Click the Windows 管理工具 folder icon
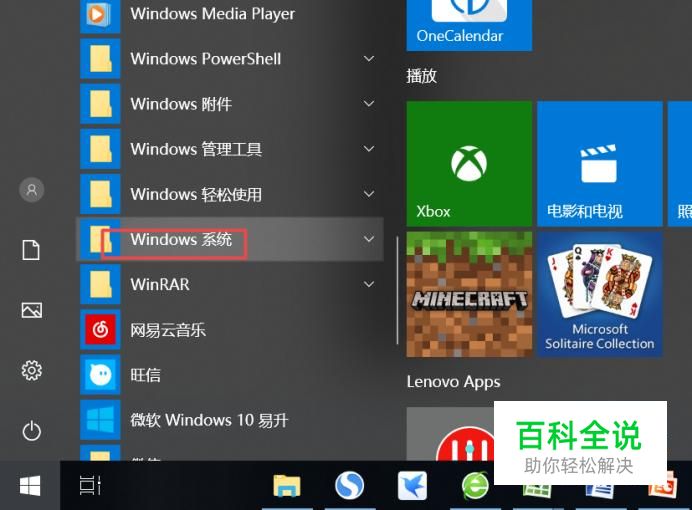 tap(100, 149)
